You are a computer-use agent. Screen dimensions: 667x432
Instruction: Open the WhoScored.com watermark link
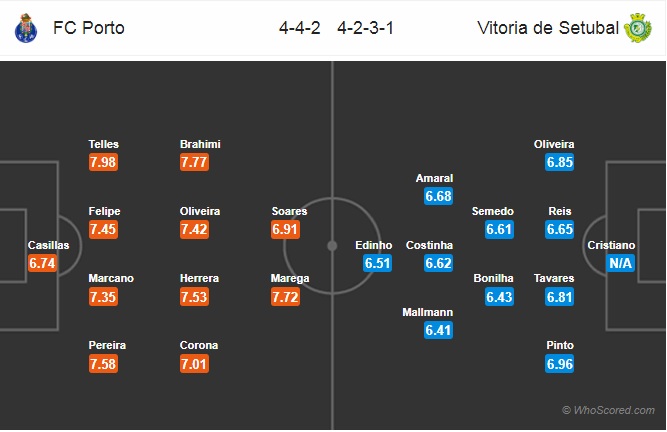609,410
